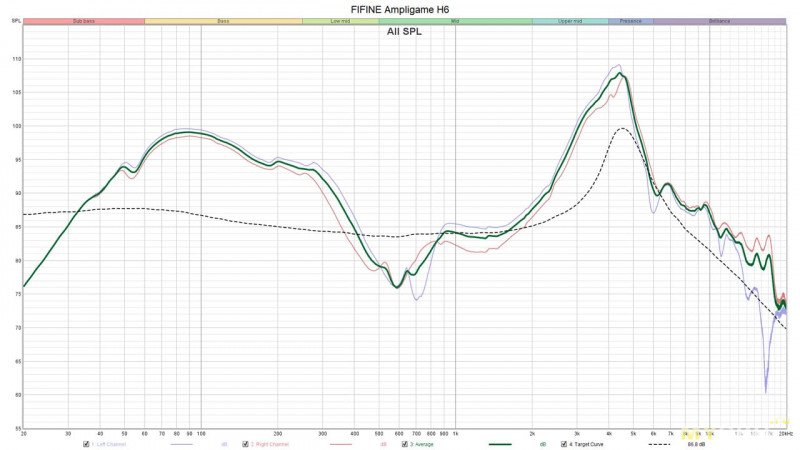
Task: Select the Presence frequency band
Action: [631, 20]
